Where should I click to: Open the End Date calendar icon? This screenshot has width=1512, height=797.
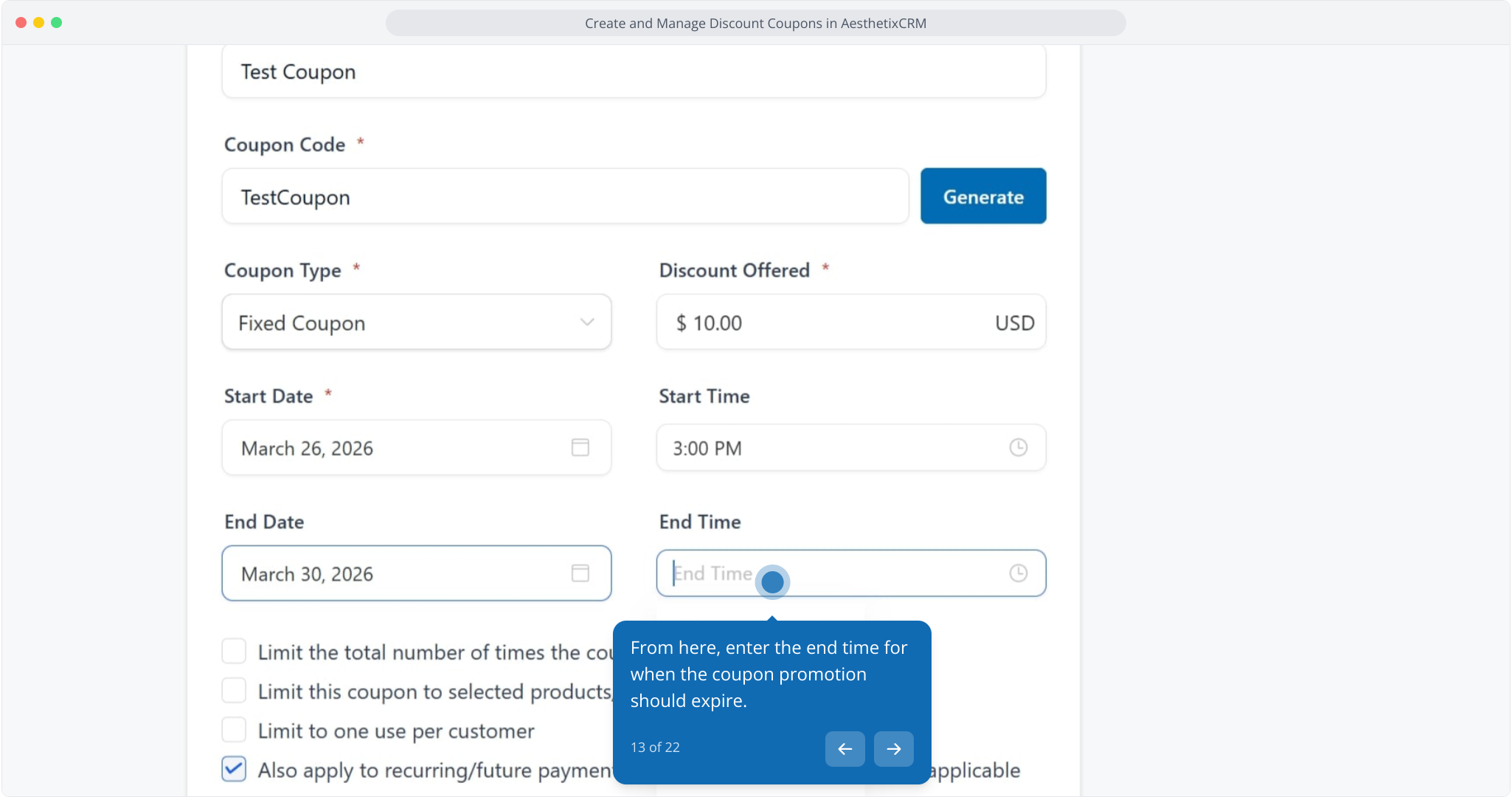580,573
